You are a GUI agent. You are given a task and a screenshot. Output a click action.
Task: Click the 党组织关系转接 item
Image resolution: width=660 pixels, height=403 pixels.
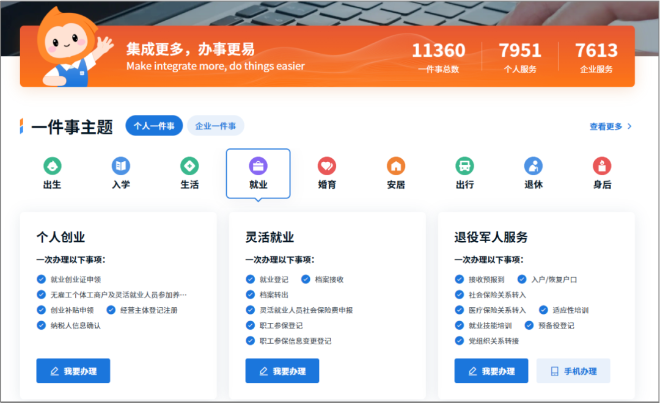click(x=487, y=341)
